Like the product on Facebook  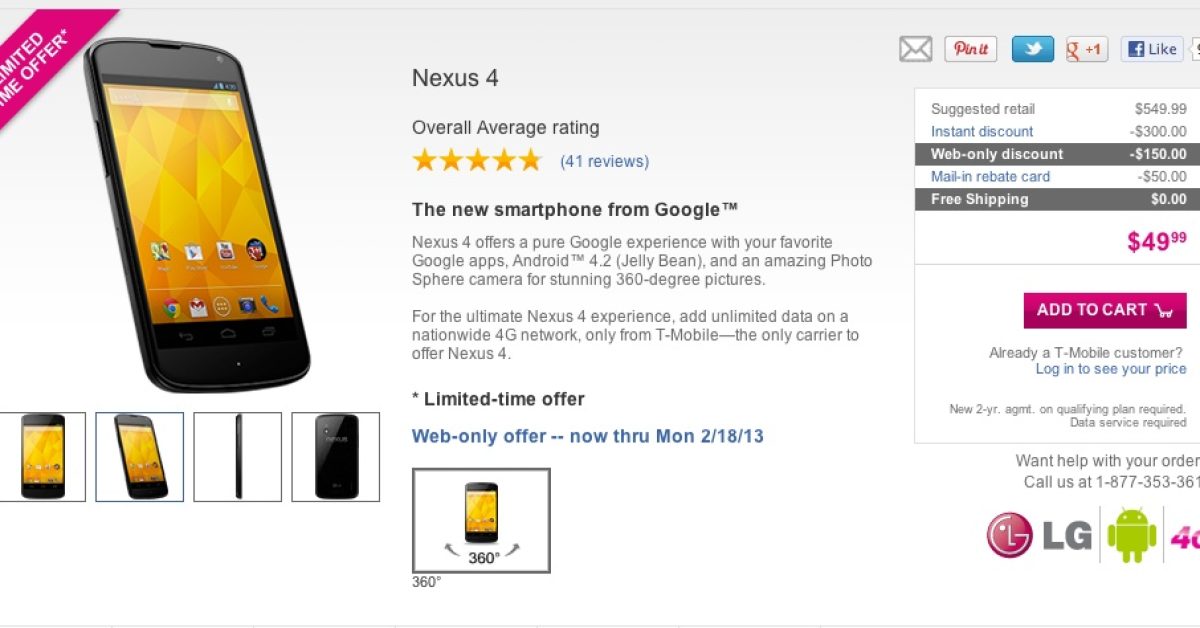tap(1152, 49)
